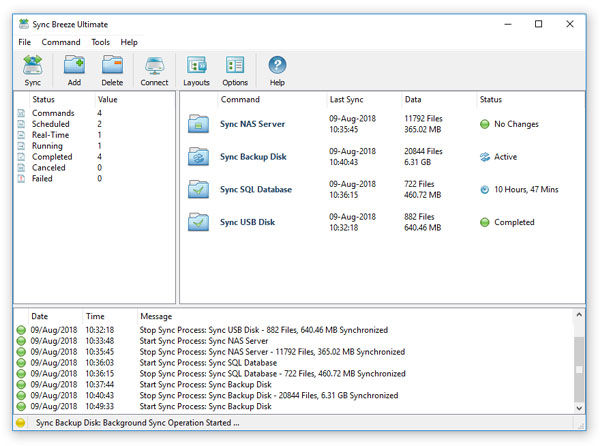Click the Sync toolbar icon
The image size is (600, 446).
tap(33, 70)
